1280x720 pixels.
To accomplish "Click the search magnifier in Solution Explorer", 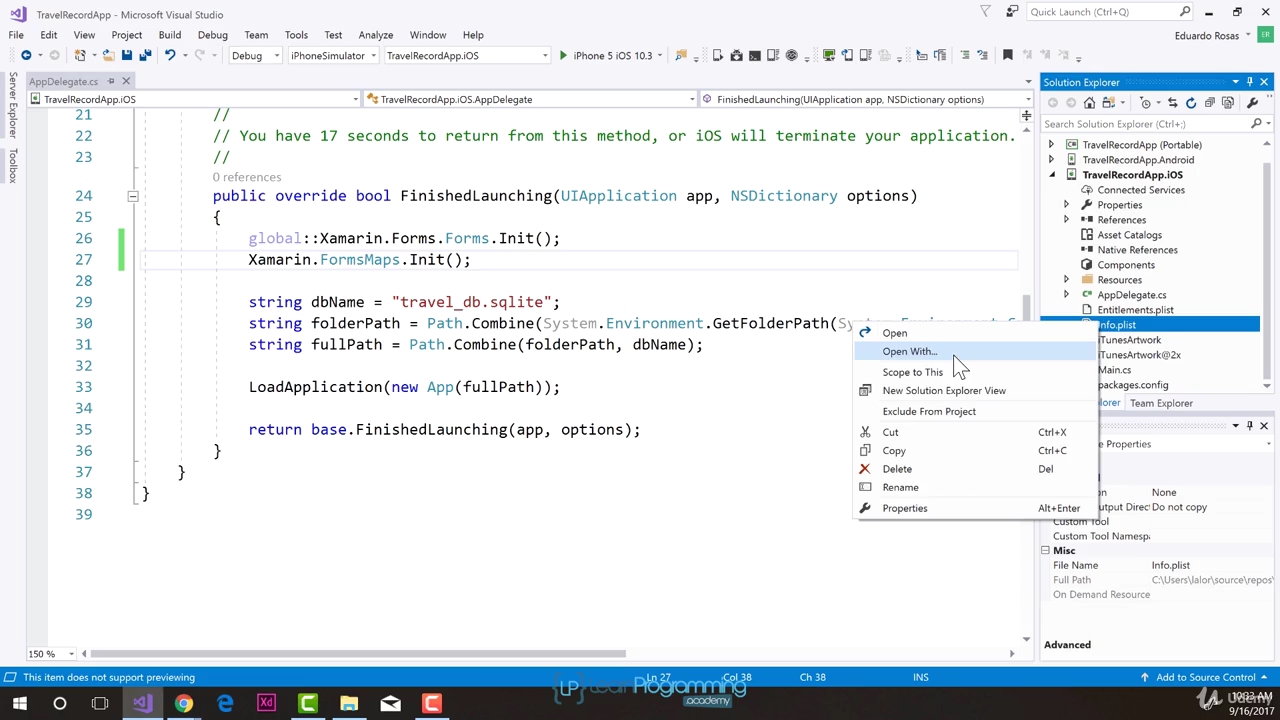I will 1256,124.
